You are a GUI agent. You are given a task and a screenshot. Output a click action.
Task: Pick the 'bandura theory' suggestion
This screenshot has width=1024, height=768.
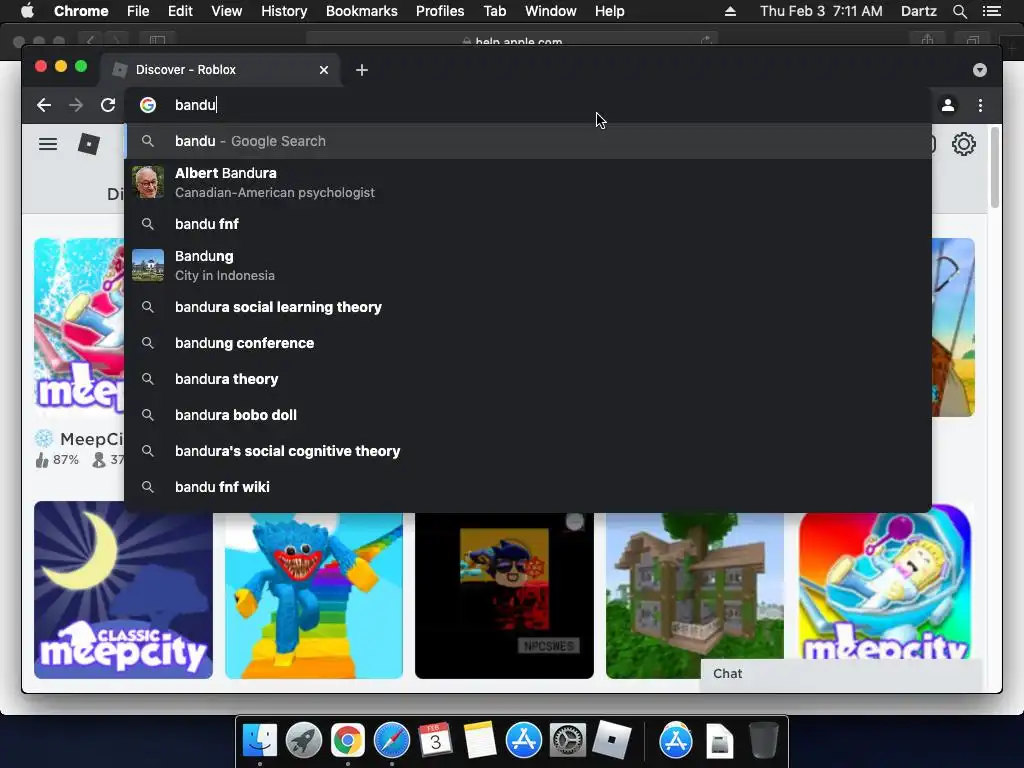click(528, 379)
